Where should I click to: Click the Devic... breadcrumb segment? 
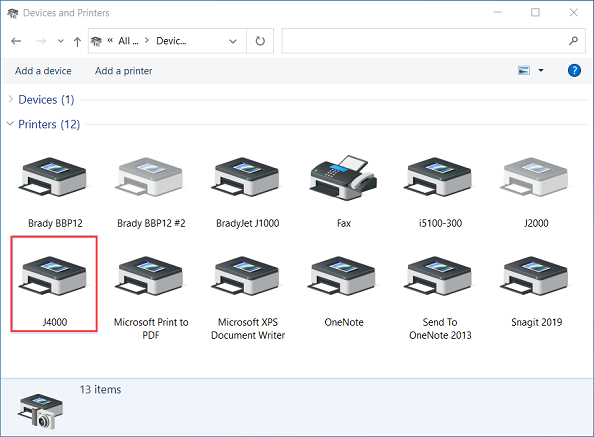[171, 41]
